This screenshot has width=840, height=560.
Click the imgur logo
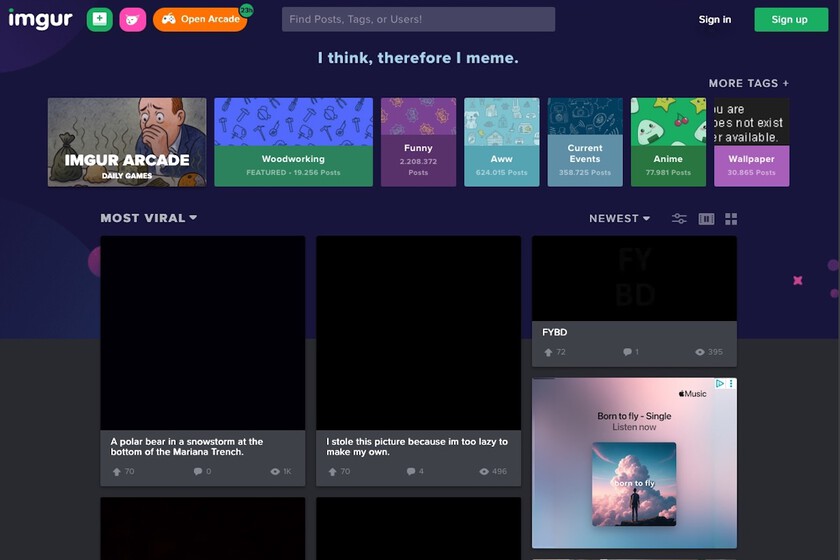tap(40, 19)
